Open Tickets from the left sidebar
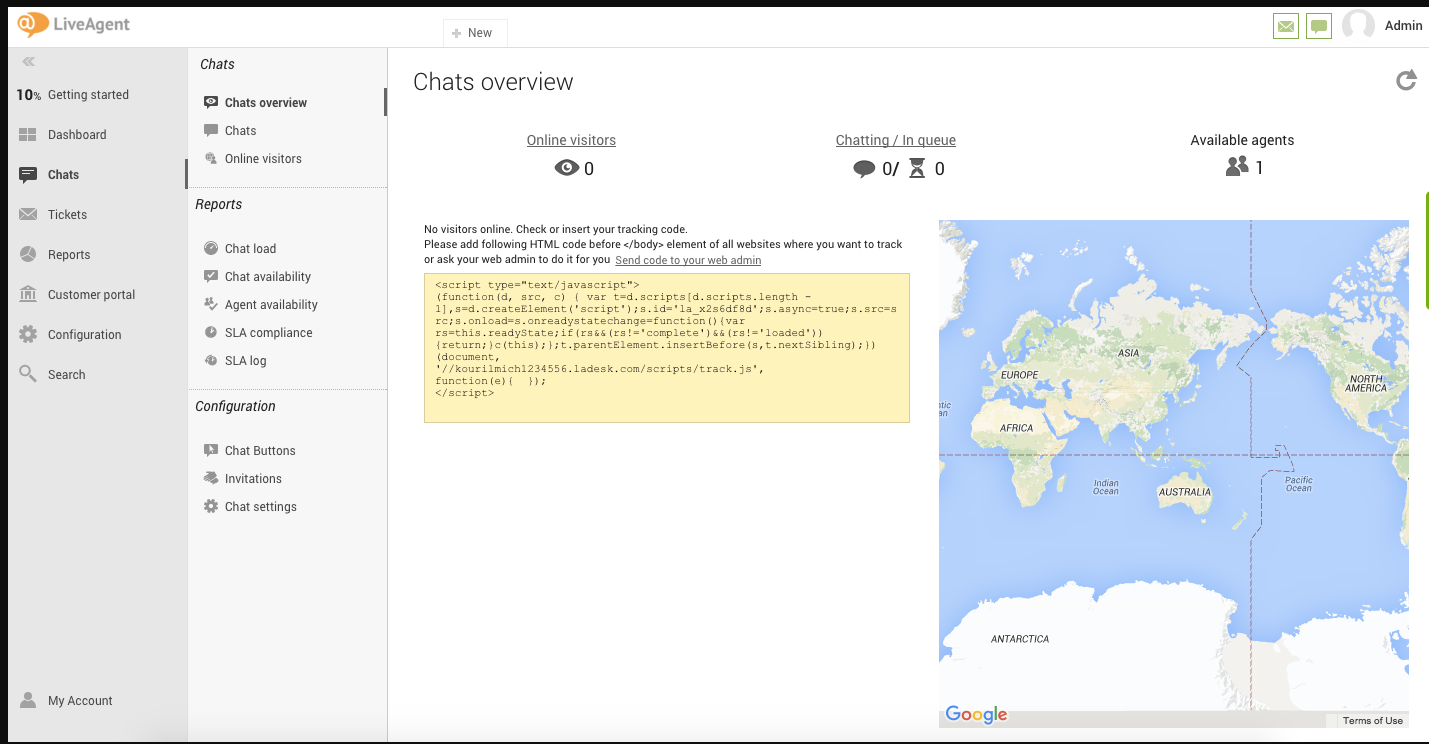The image size is (1429, 744). pyautogui.click(x=67, y=215)
